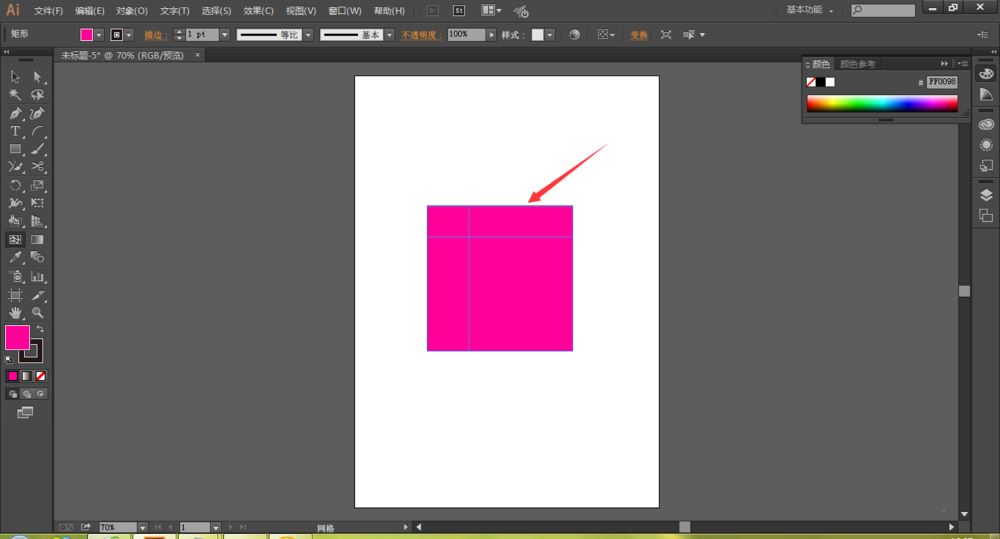Switch to Draw Inside mode
This screenshot has height=539, width=1000.
pyautogui.click(x=40, y=394)
